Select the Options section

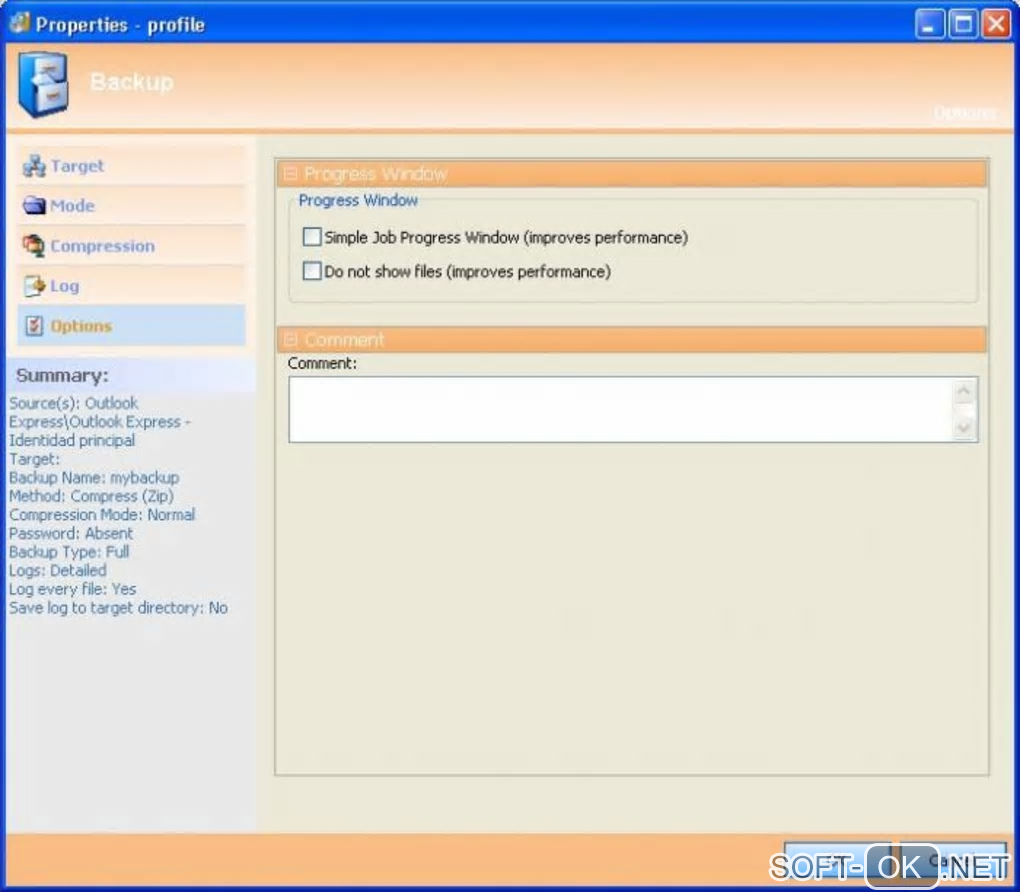coord(131,325)
